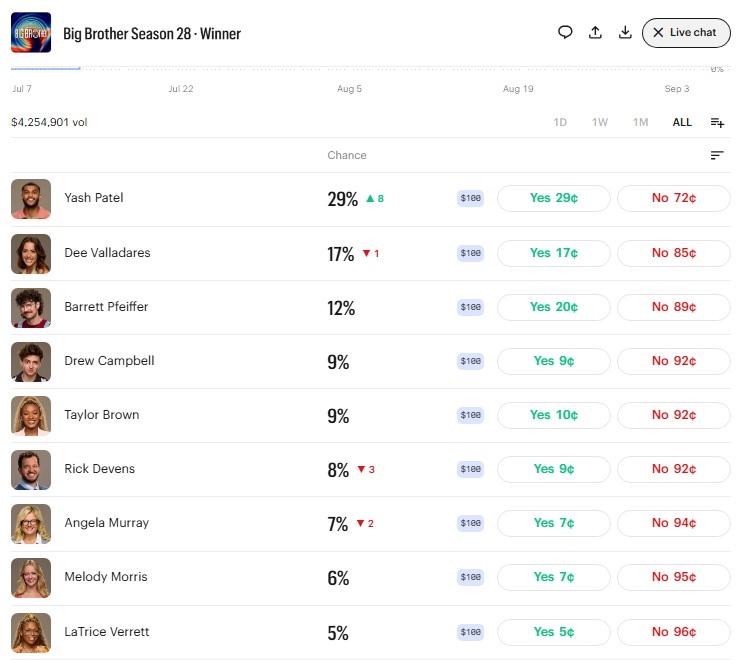Image resolution: width=738 pixels, height=660 pixels.
Task: Open the add-series list icon beside ALL
Action: 717,122
